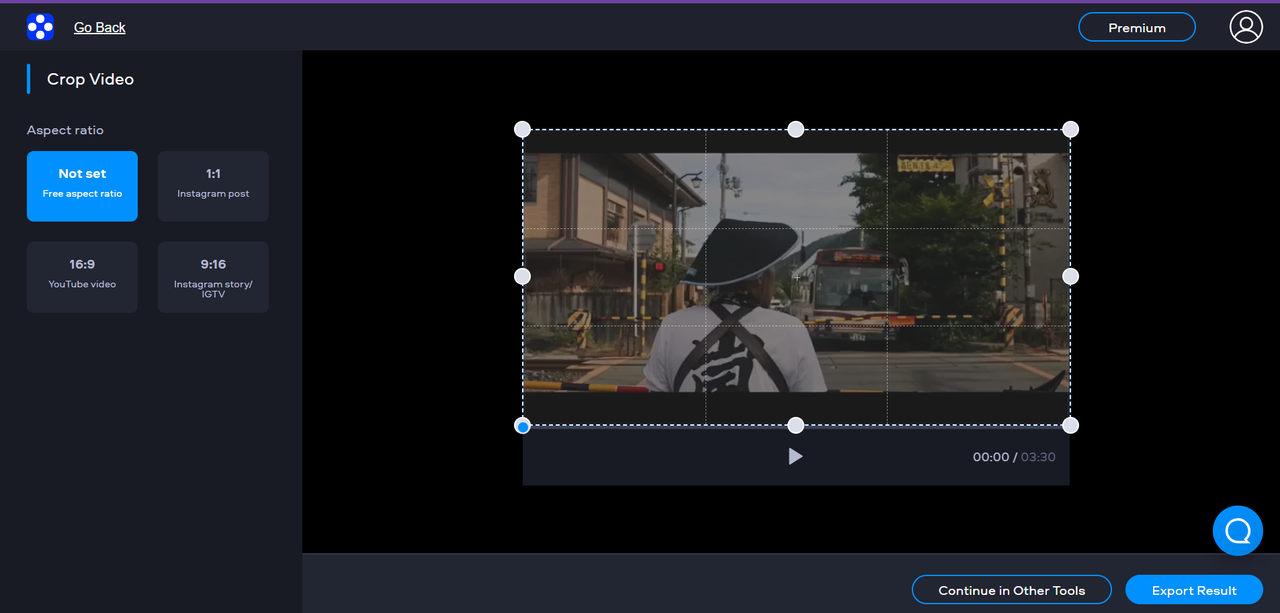This screenshot has width=1280, height=613.
Task: Click the app logo icon
Action: tap(40, 27)
